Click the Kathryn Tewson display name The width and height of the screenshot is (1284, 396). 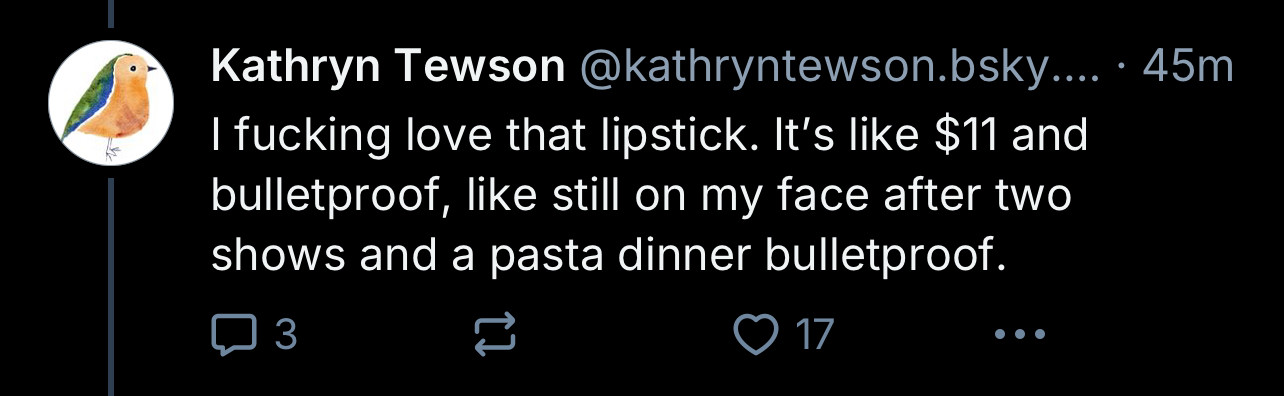tap(388, 68)
